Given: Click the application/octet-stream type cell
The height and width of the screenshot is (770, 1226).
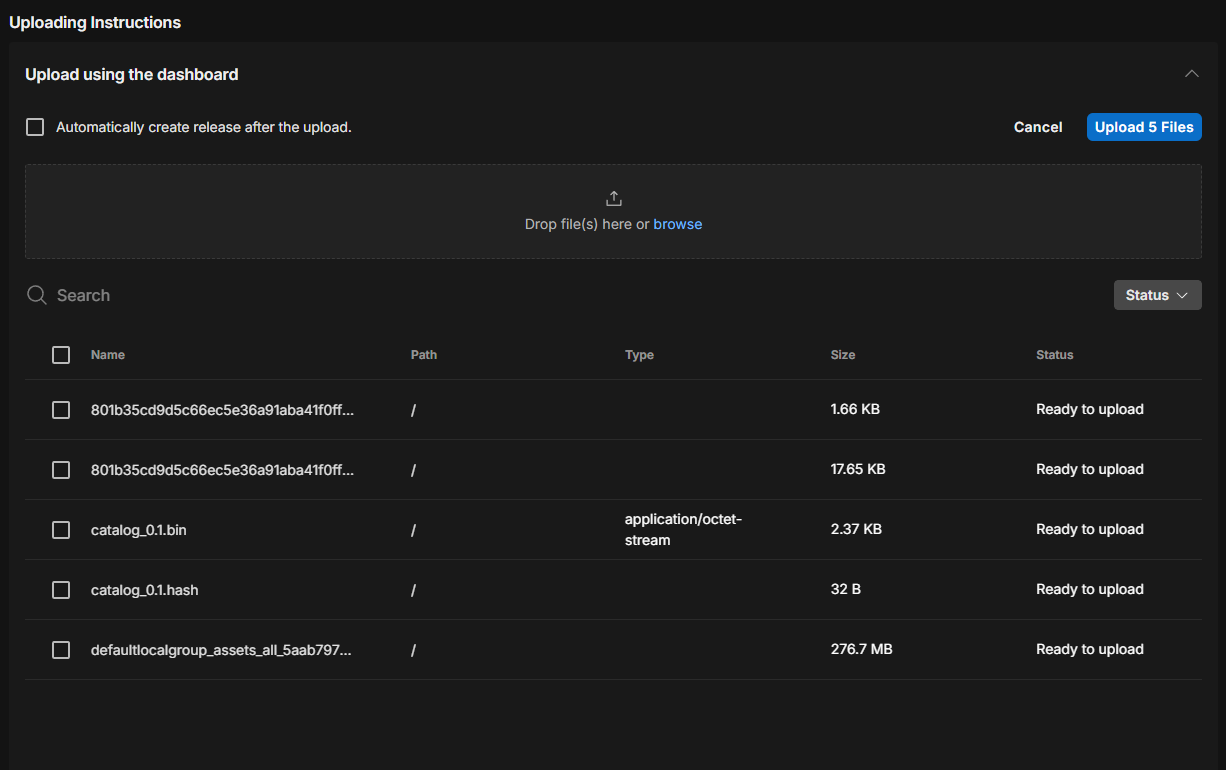Looking at the screenshot, I should coord(684,530).
